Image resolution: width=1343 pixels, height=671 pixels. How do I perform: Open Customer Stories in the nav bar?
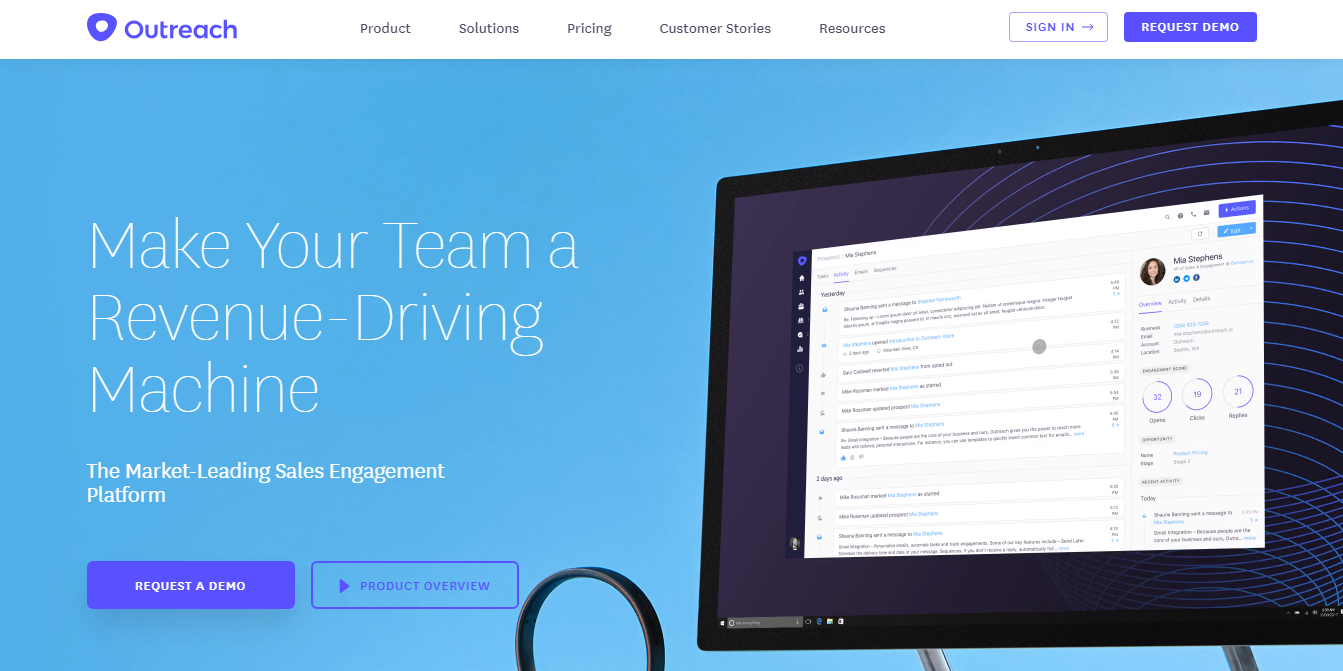pyautogui.click(x=715, y=28)
